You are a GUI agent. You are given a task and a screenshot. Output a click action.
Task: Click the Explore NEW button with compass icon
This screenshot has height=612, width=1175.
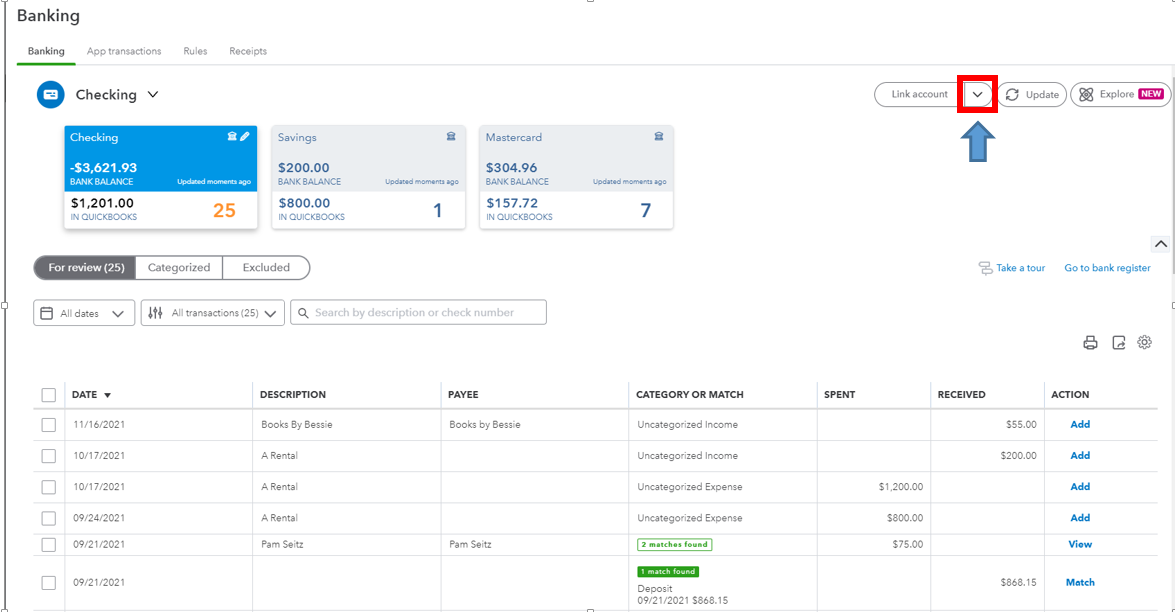point(1119,94)
